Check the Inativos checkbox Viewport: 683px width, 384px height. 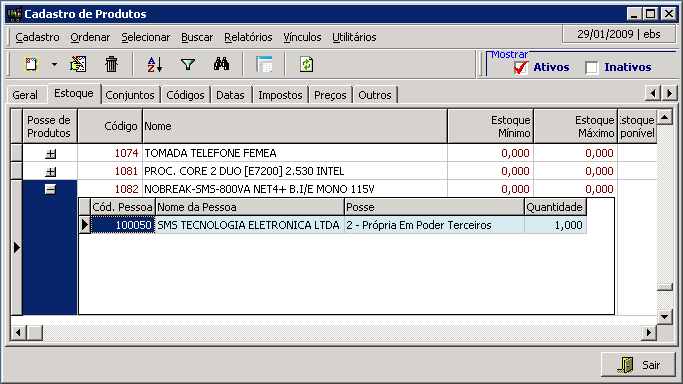(592, 68)
